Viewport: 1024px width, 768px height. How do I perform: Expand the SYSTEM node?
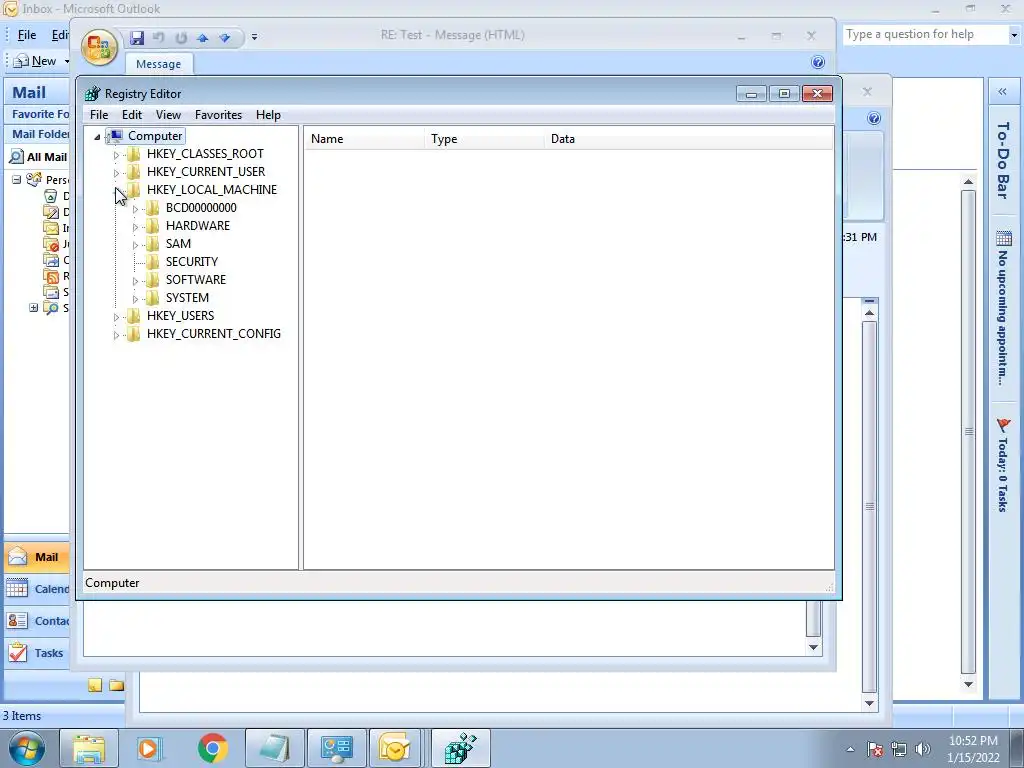click(x=135, y=299)
